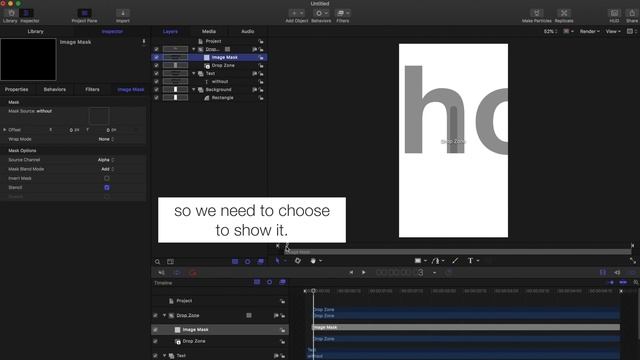Open the View dropdown menu
Image resolution: width=640 pixels, height=360 pixels.
(613, 31)
